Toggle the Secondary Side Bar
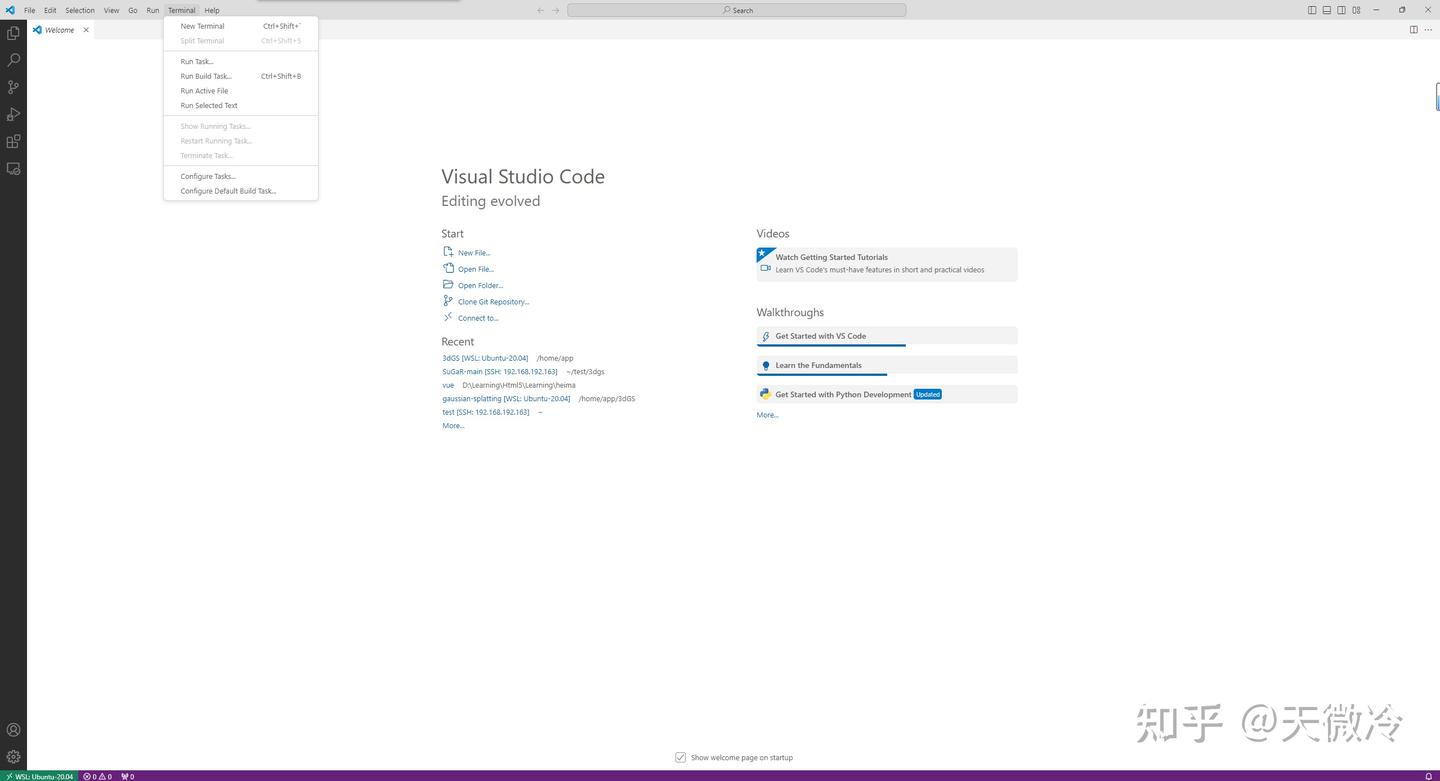This screenshot has height=781, width=1440. coord(1340,9)
